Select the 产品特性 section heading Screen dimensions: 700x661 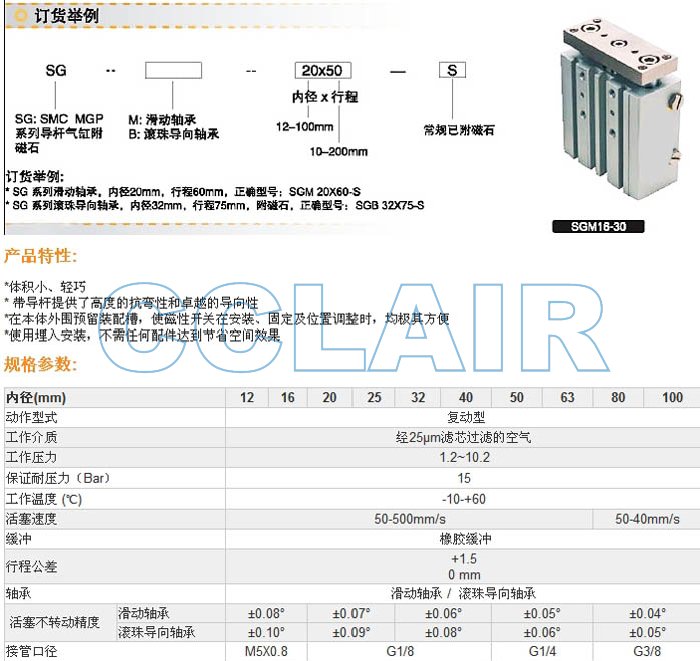[x=40, y=256]
